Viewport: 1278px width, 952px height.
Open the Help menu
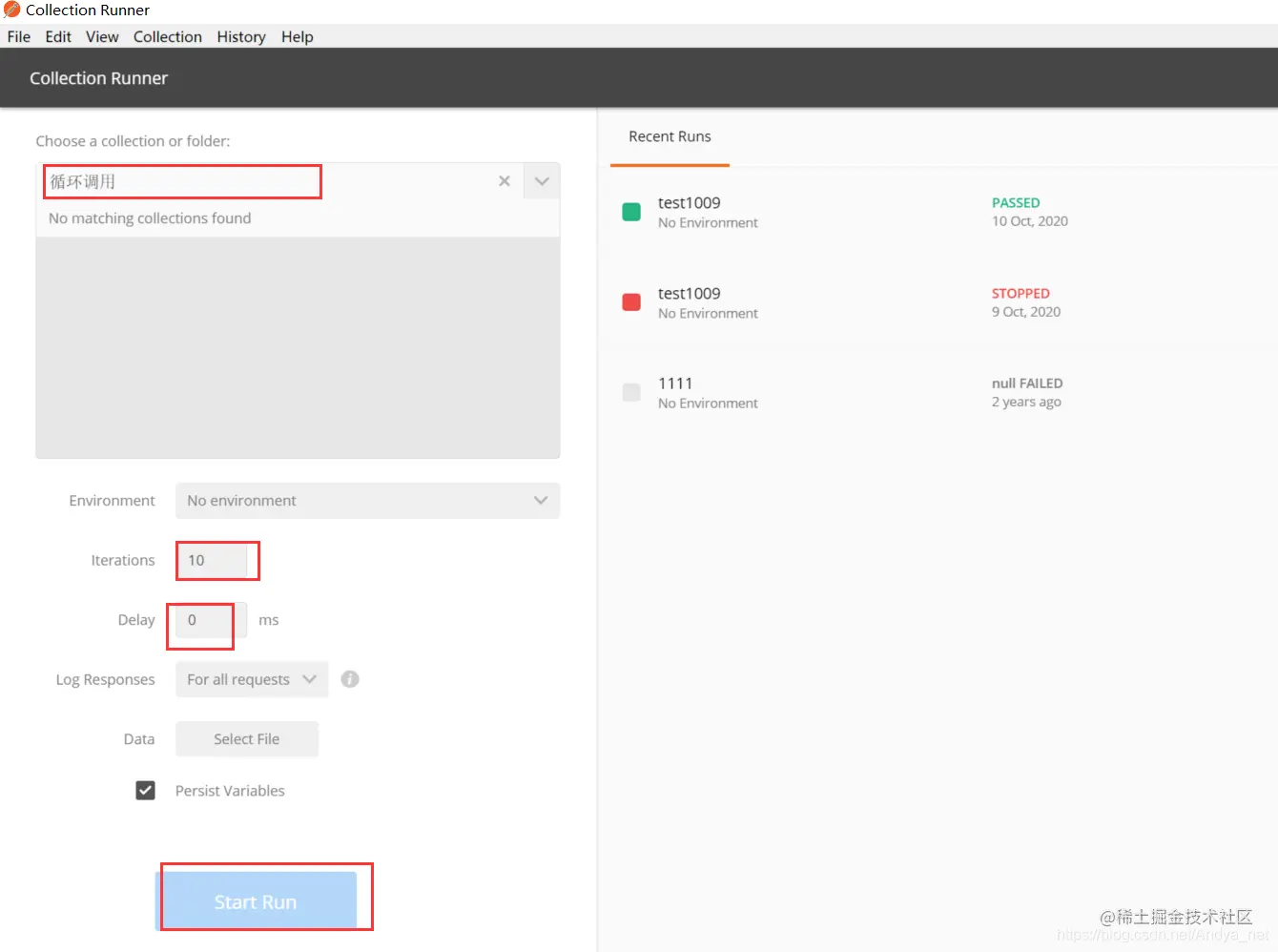[x=298, y=36]
